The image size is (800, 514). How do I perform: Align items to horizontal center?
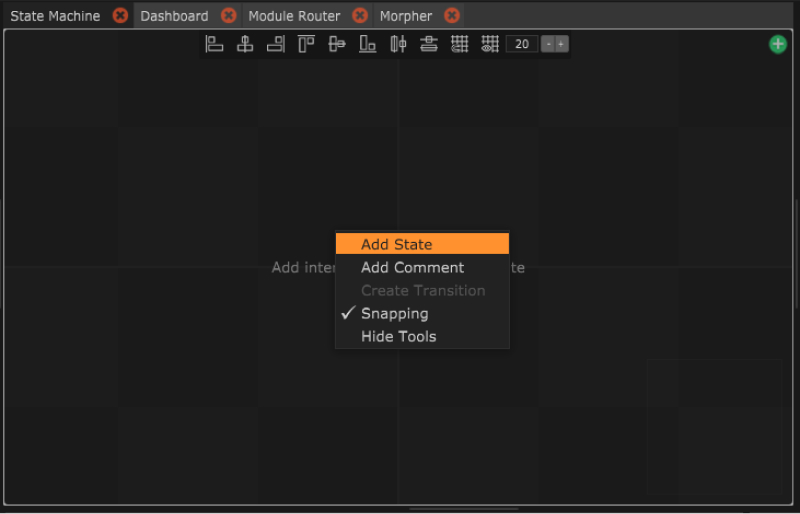245,44
